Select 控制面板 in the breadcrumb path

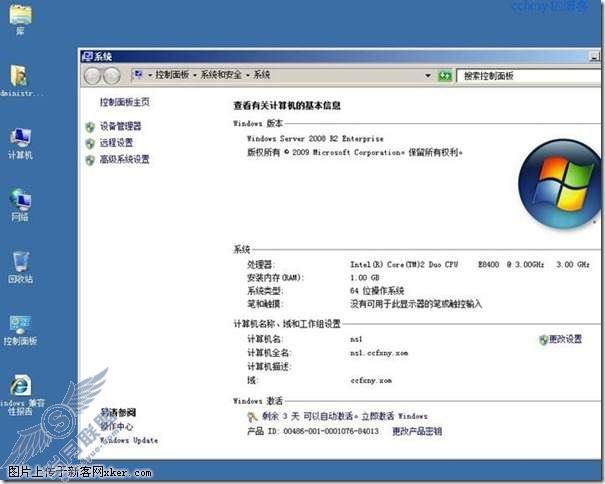(x=172, y=75)
